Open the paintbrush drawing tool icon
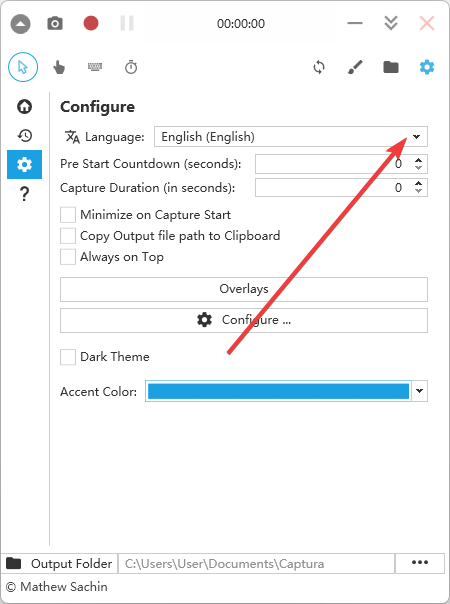The width and height of the screenshot is (450, 604). pyautogui.click(x=355, y=67)
